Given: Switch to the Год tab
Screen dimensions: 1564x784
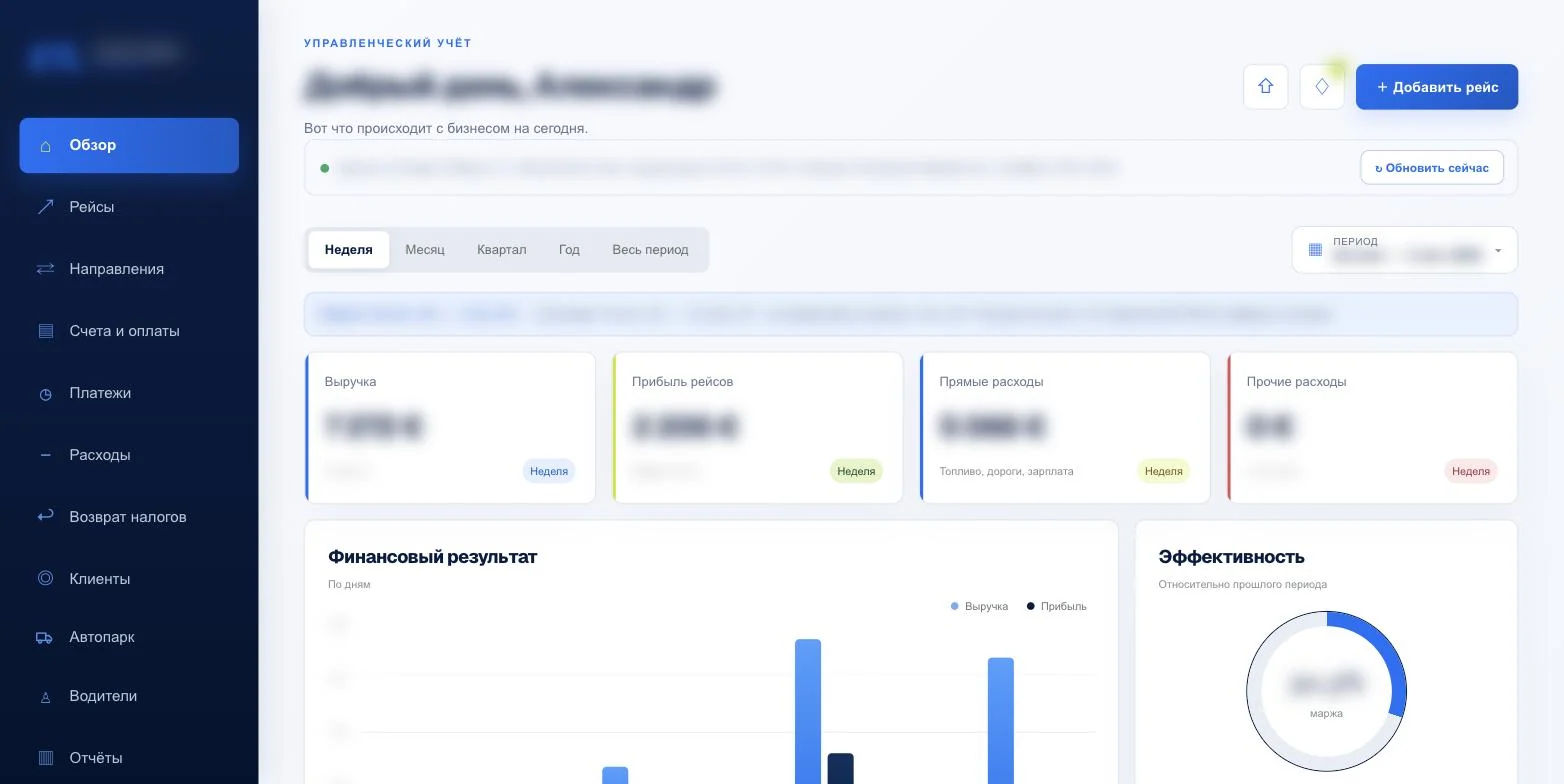Looking at the screenshot, I should [x=569, y=250].
